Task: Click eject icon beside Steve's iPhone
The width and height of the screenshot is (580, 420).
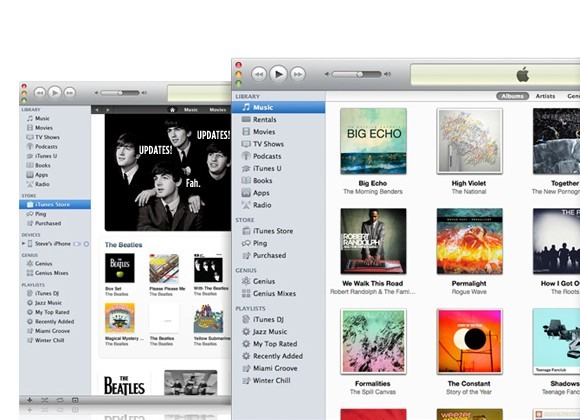Action: coord(86,244)
